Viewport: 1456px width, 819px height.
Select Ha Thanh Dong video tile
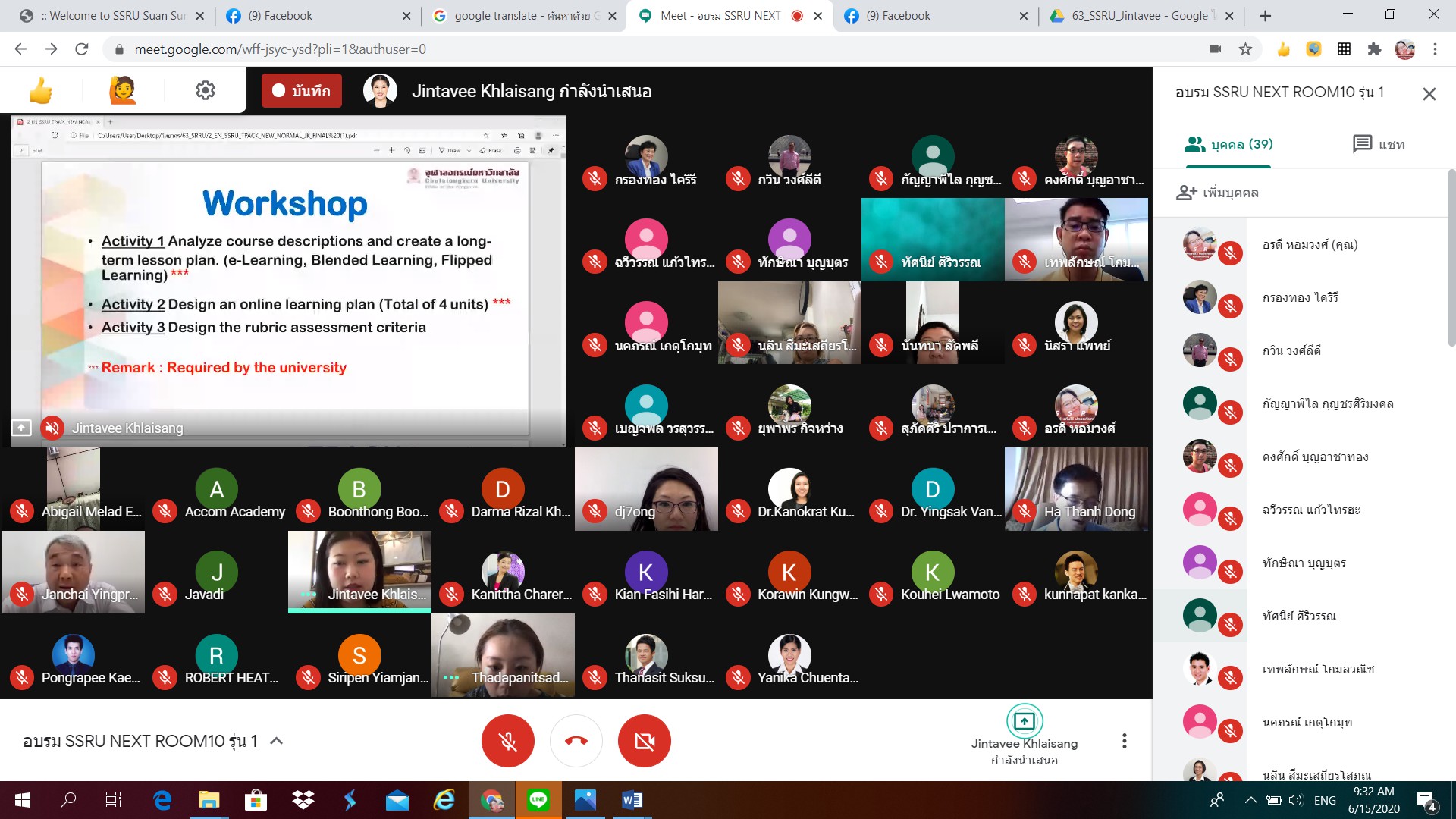[1076, 489]
